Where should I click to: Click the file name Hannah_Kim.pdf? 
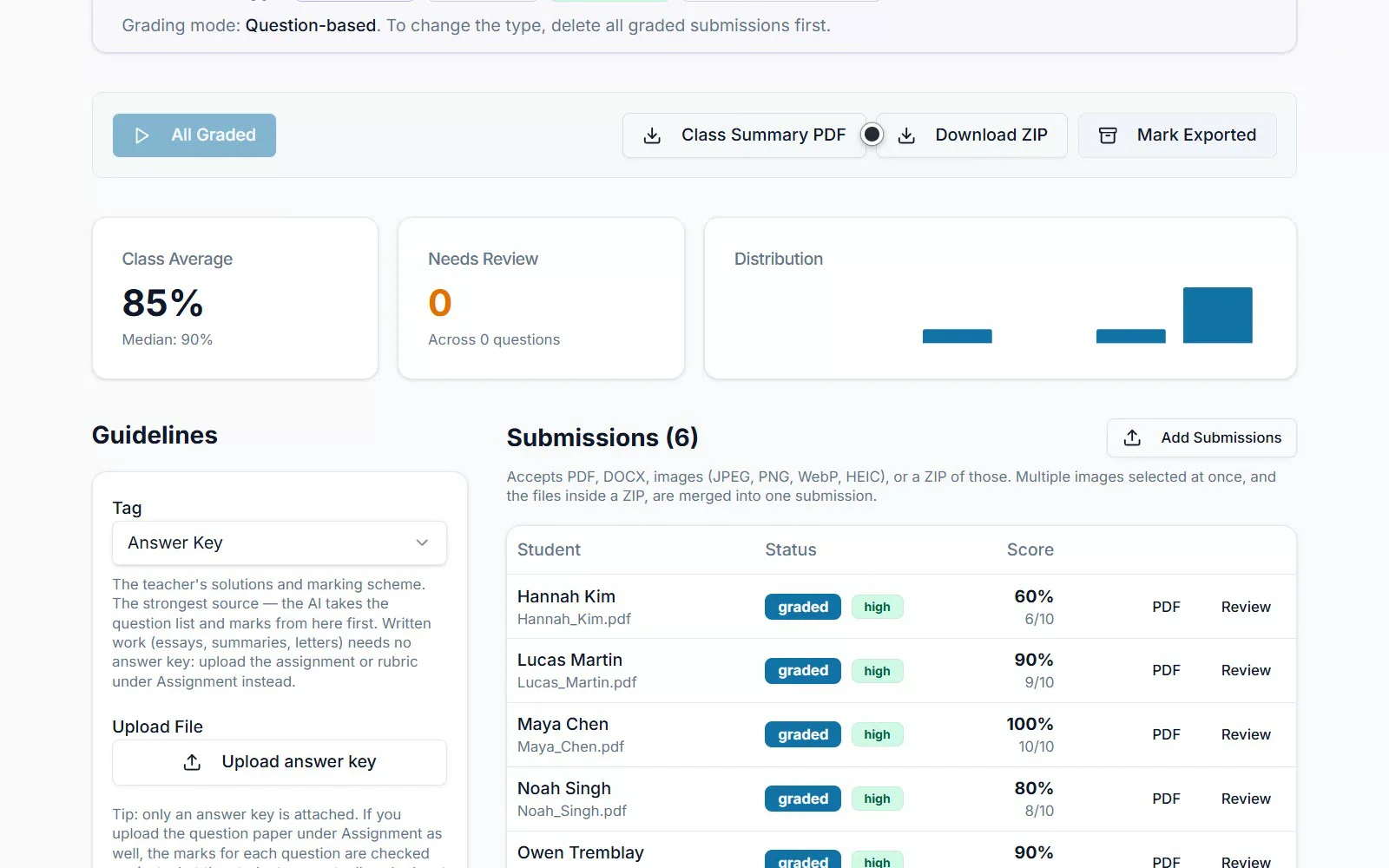tap(574, 619)
